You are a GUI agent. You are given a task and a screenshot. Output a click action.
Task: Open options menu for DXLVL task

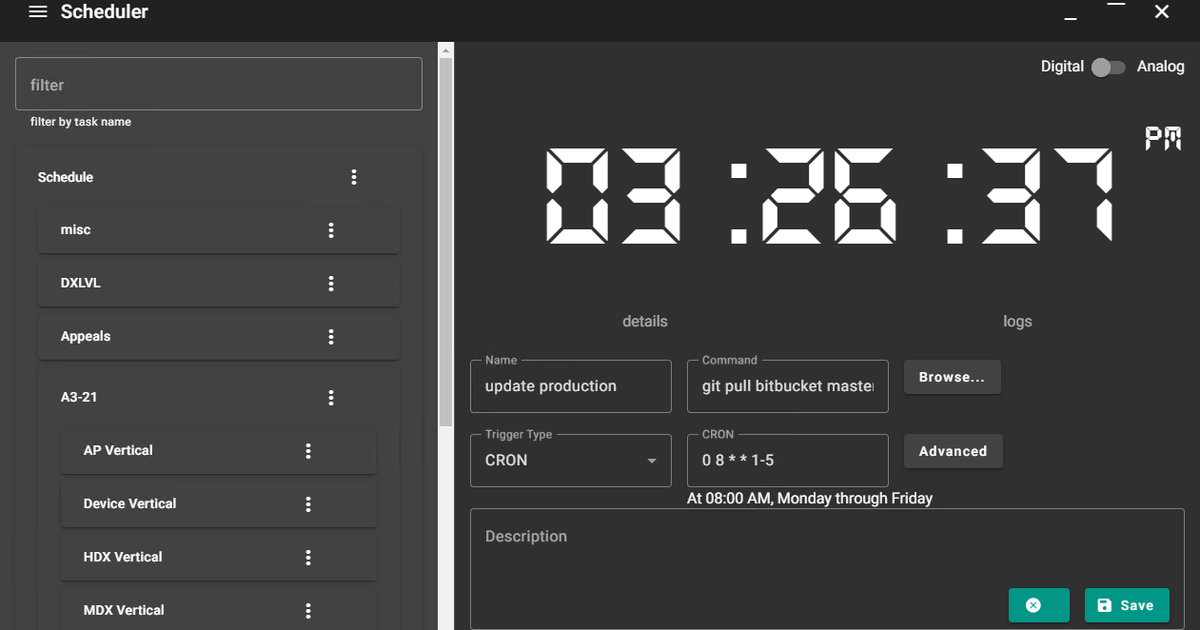click(x=331, y=283)
